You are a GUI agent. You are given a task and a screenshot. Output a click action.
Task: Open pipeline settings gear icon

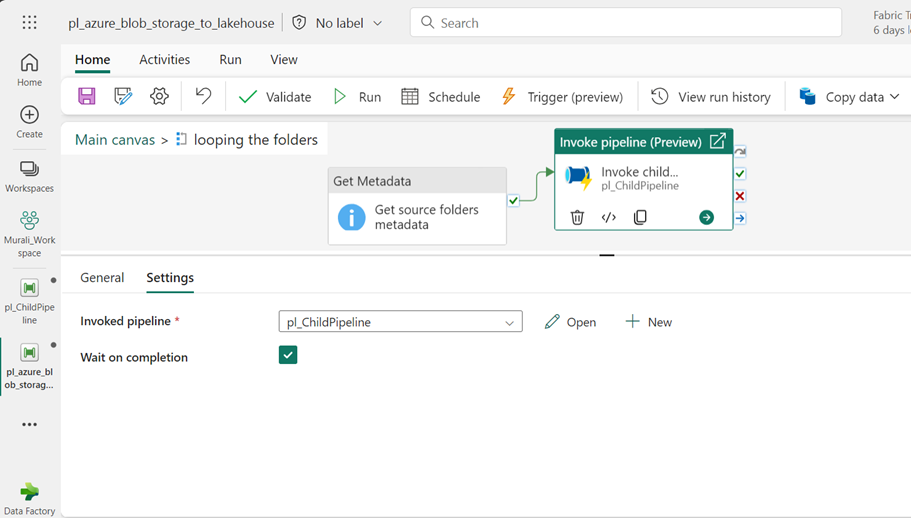pyautogui.click(x=159, y=96)
